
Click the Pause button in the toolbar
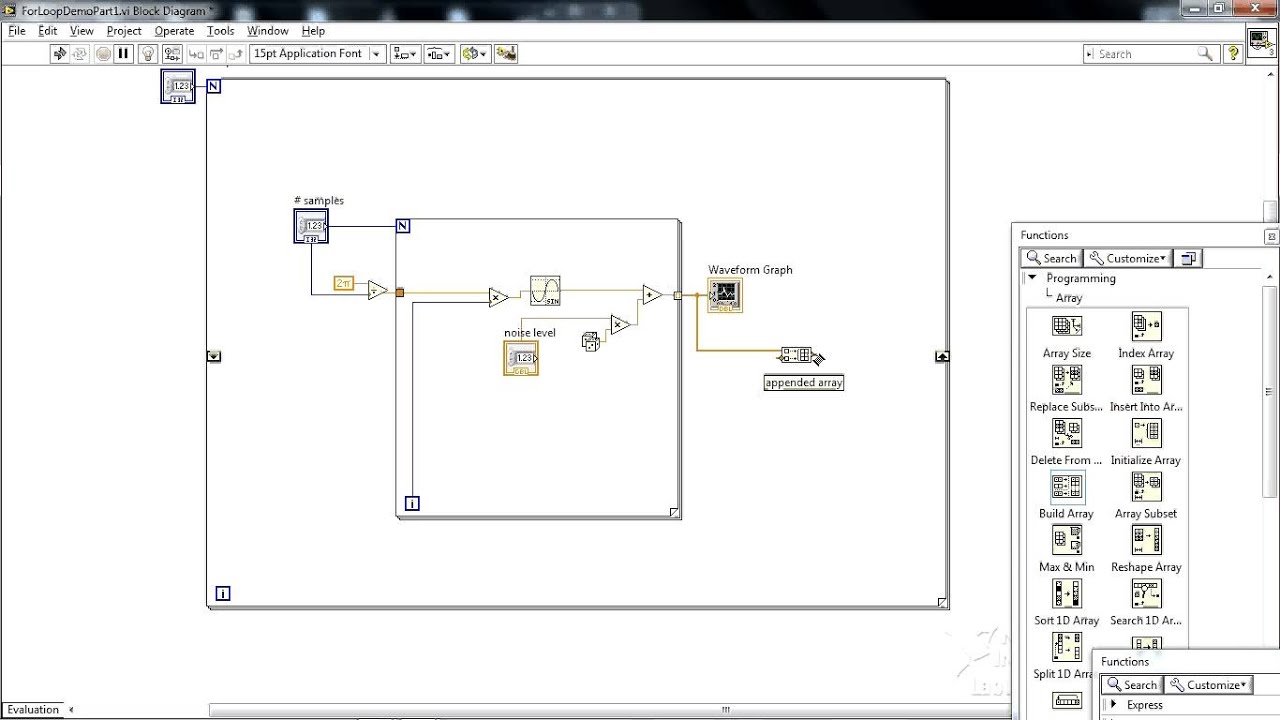(x=124, y=54)
